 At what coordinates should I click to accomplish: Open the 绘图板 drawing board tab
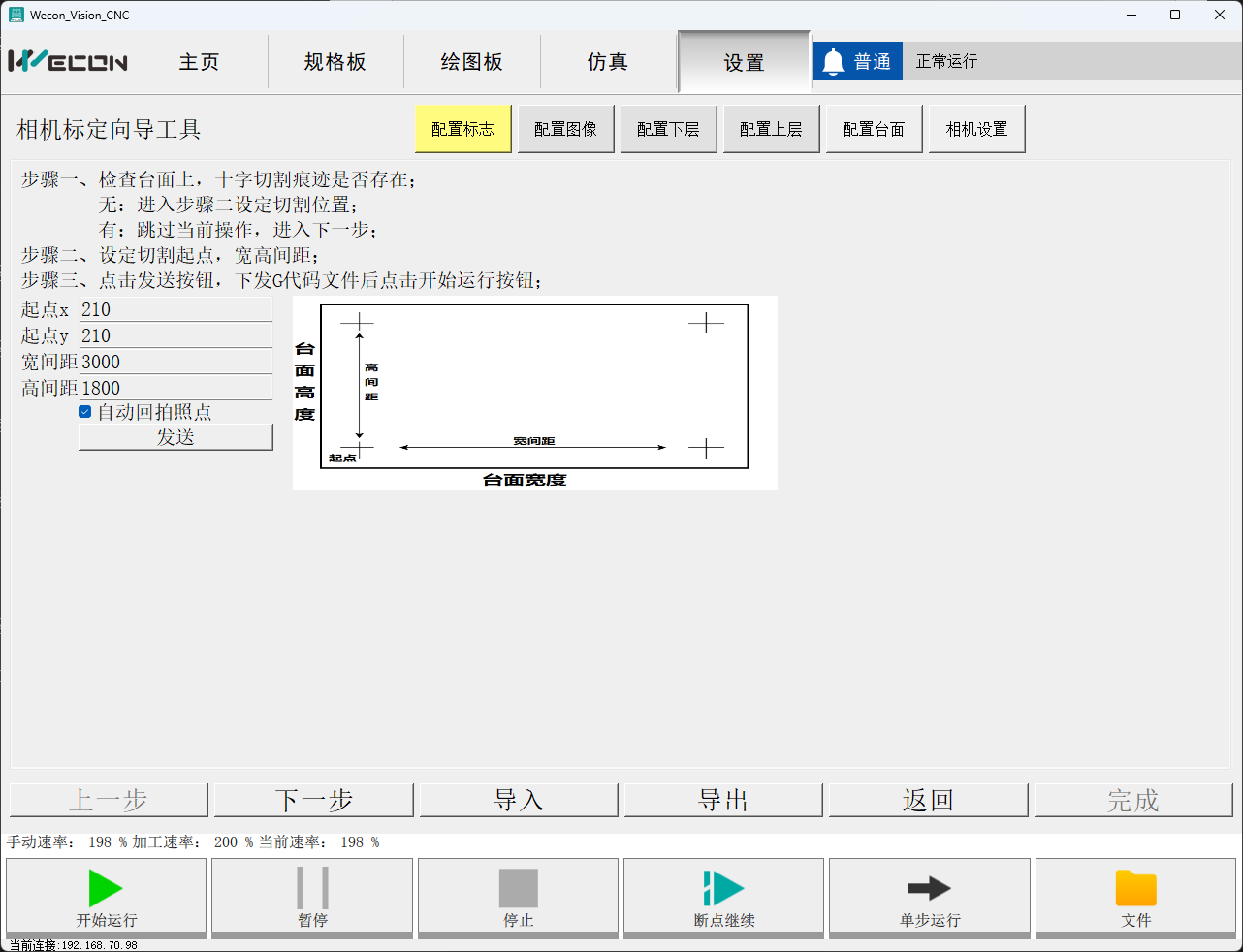471,62
